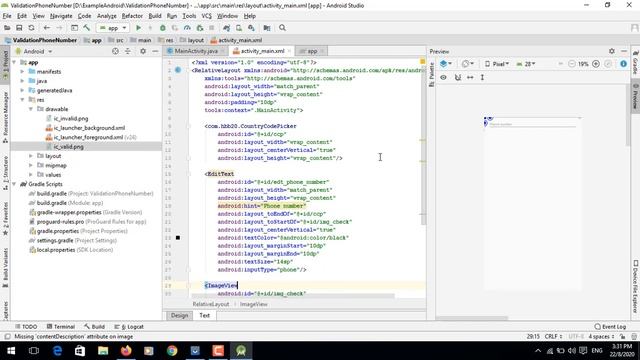This screenshot has height=360, width=640.
Task: Show preview warnings info icon
Action: coord(623,64)
